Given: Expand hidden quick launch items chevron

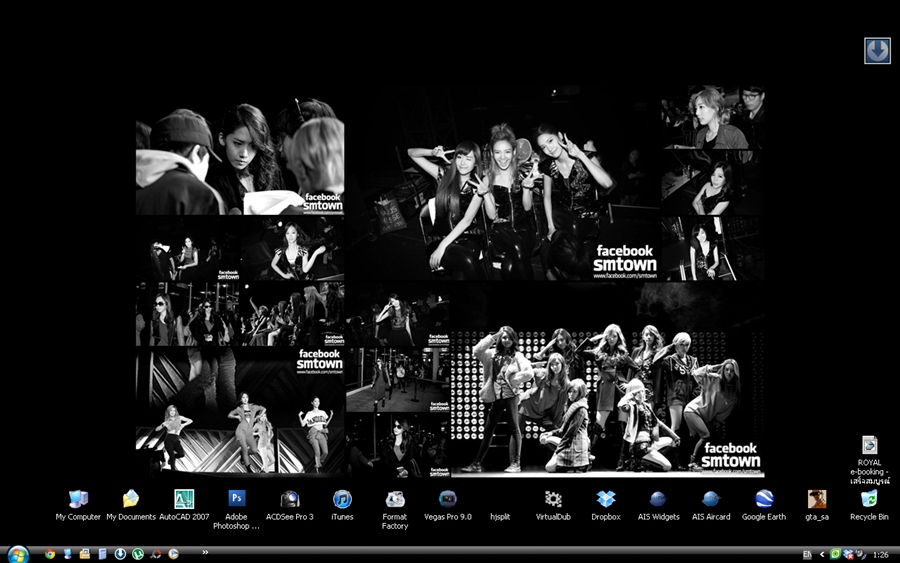Looking at the screenshot, I should [205, 552].
